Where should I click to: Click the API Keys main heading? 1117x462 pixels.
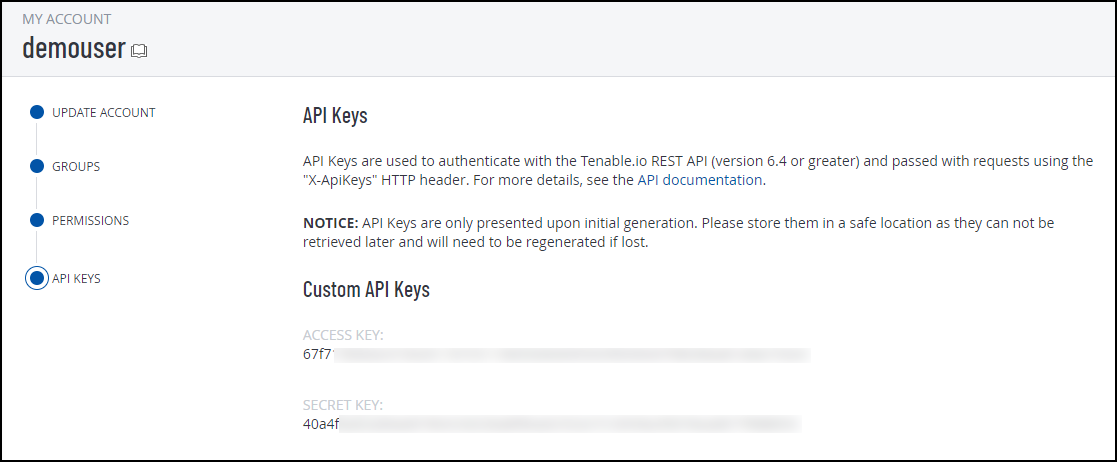click(335, 116)
